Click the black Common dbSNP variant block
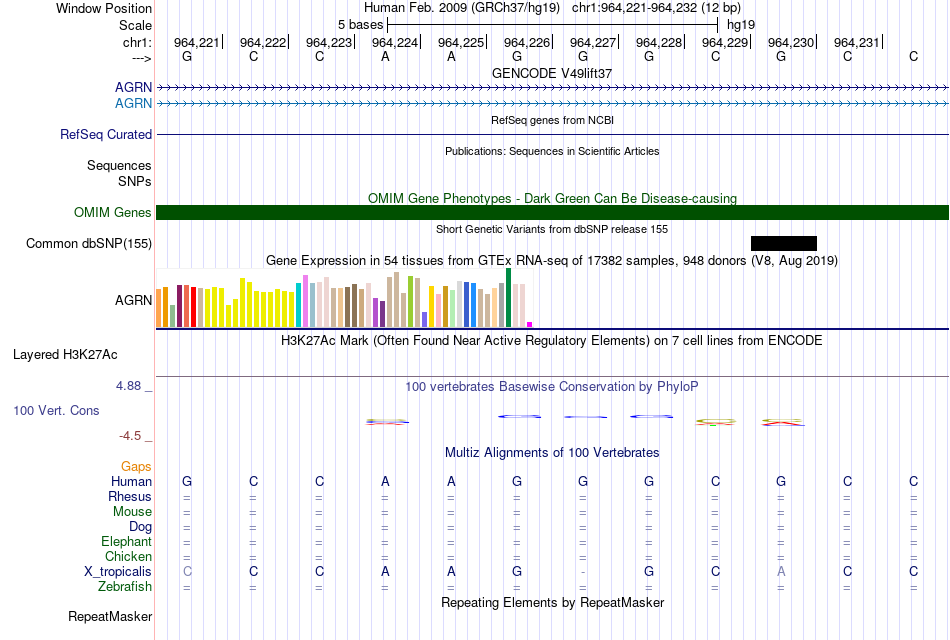Viewport: 950px width, 640px height. 783,244
